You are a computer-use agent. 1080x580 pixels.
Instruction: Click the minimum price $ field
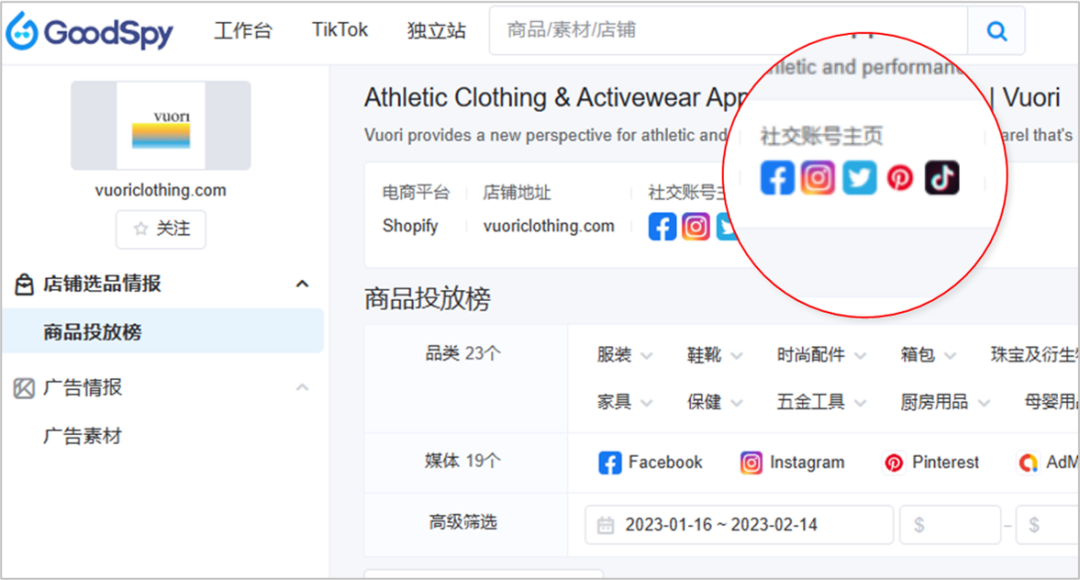tap(950, 525)
